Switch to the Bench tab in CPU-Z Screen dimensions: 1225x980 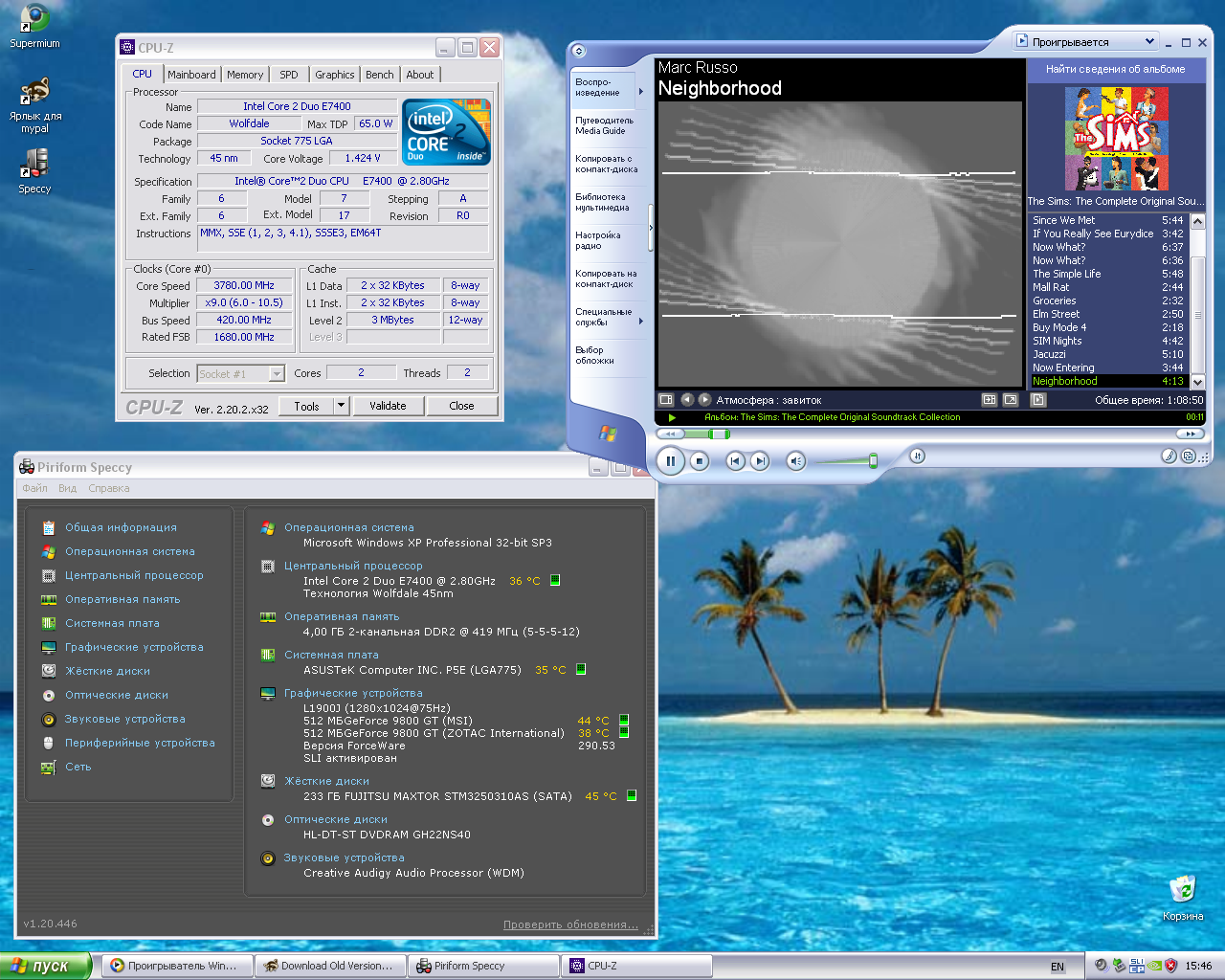(x=380, y=75)
